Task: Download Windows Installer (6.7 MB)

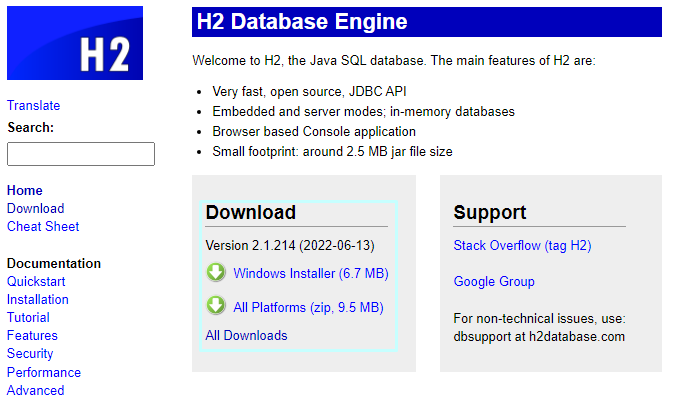Action: [311, 274]
